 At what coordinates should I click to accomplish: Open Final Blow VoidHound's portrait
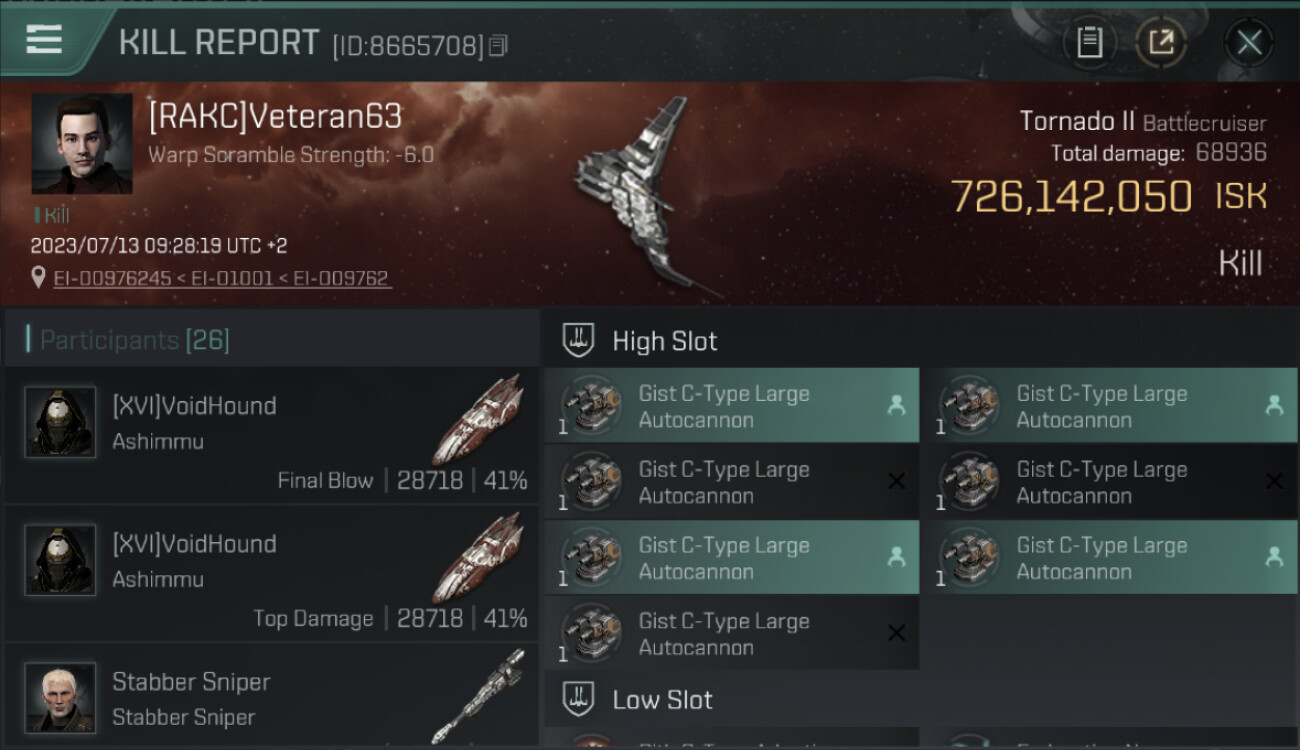(x=60, y=422)
